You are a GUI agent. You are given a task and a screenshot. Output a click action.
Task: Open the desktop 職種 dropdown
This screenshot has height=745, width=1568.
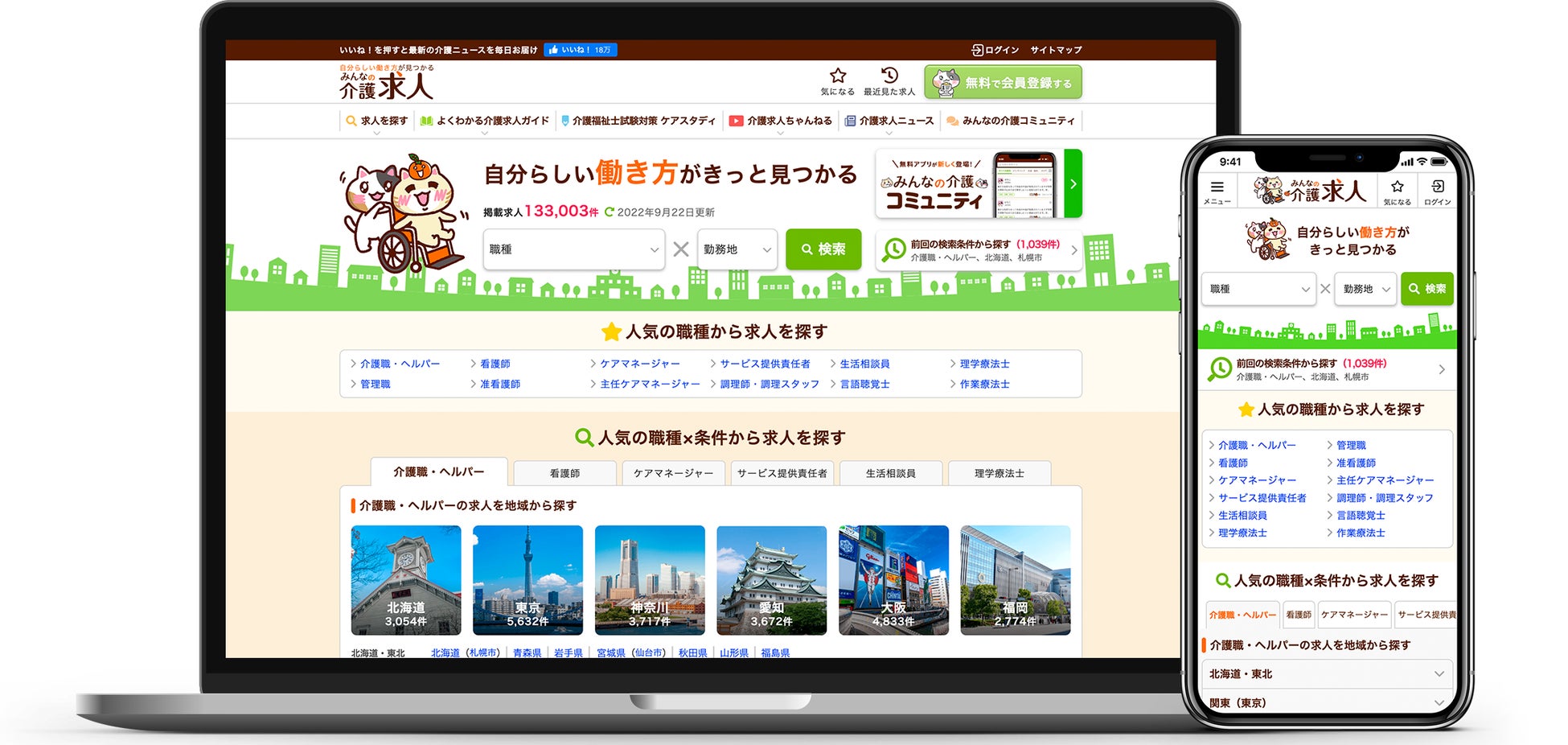[x=574, y=249]
